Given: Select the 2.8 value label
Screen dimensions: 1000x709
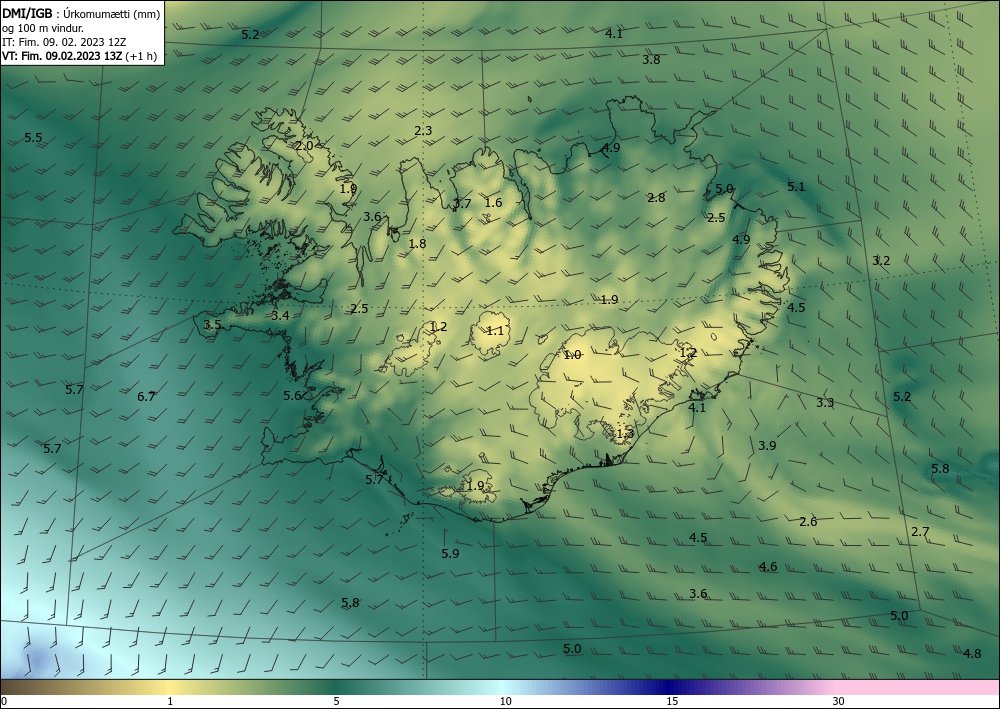Looking at the screenshot, I should [x=656, y=198].
